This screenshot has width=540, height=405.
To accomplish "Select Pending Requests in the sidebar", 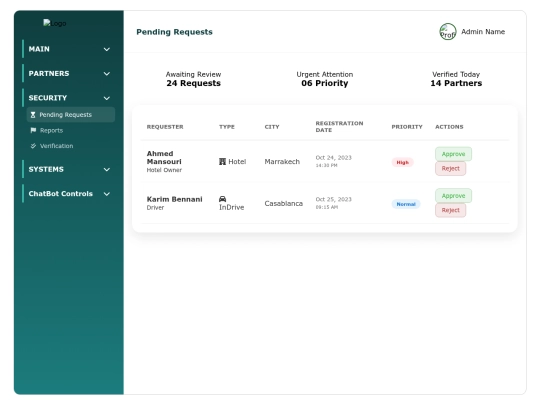I will pos(71,115).
